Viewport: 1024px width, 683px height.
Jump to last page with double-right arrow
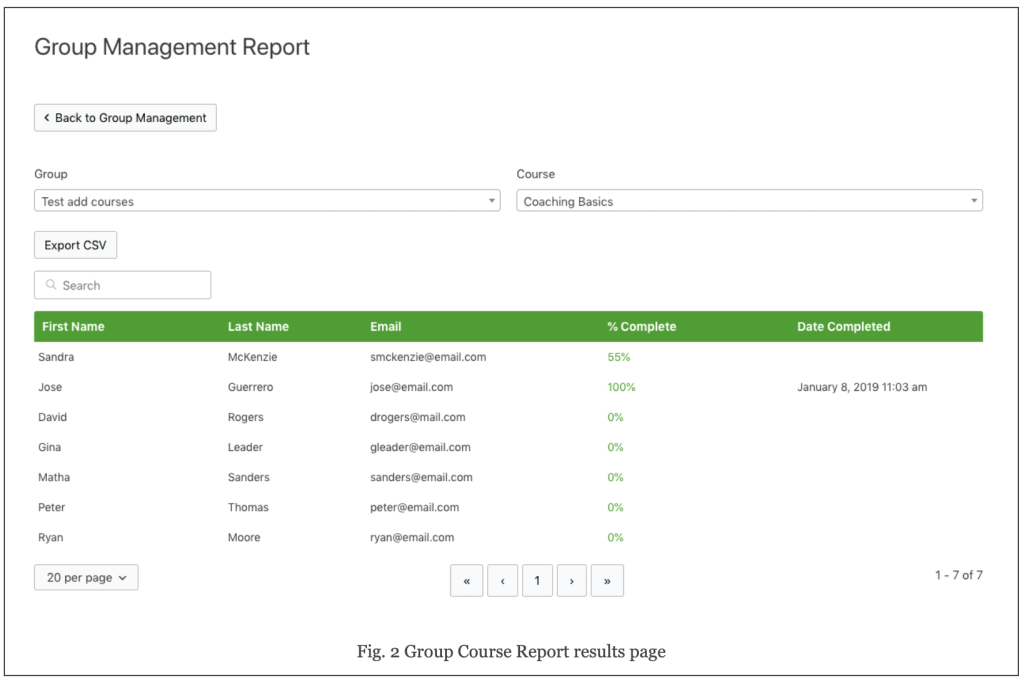coord(607,580)
